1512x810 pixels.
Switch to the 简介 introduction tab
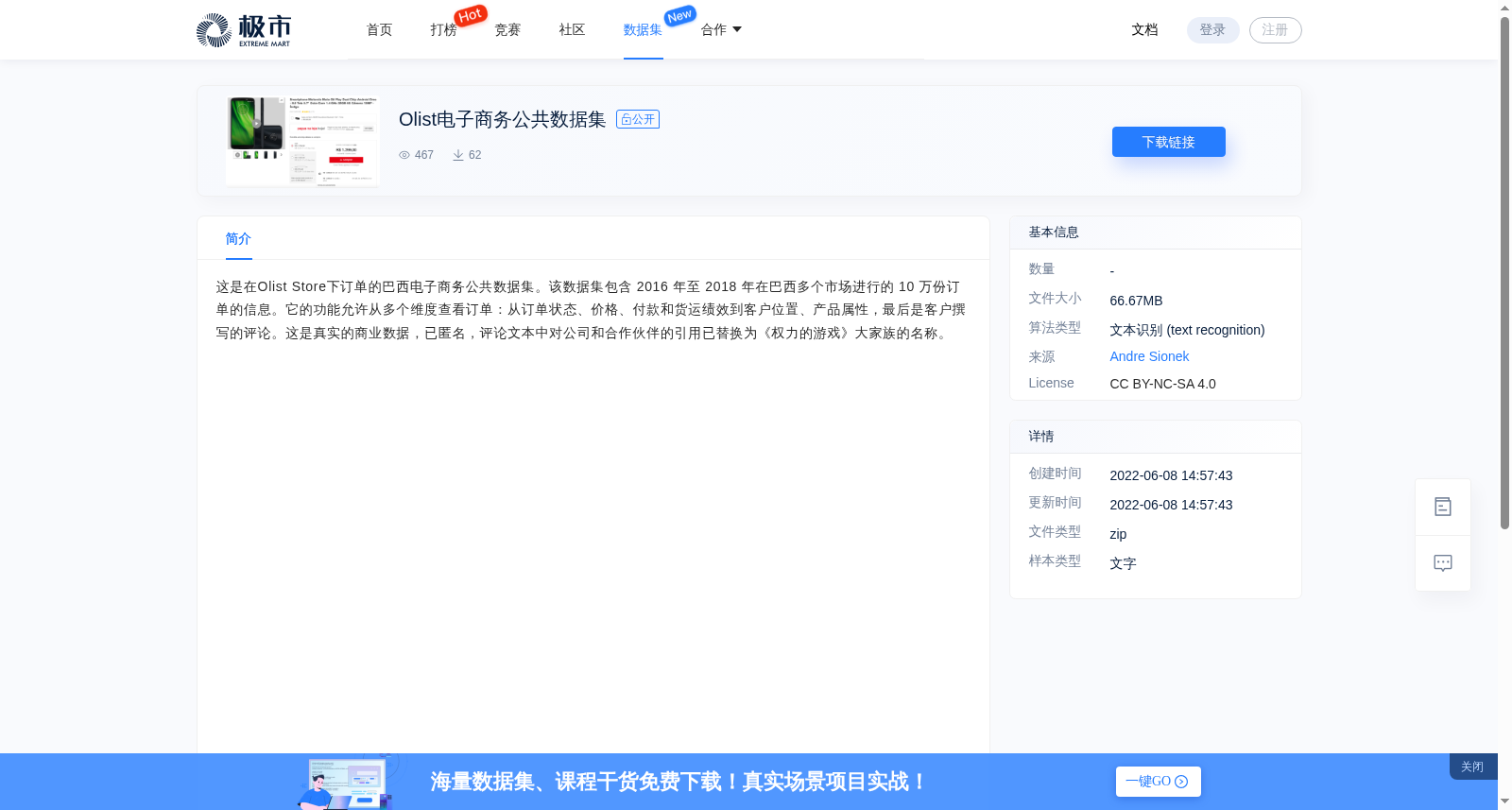tap(238, 239)
